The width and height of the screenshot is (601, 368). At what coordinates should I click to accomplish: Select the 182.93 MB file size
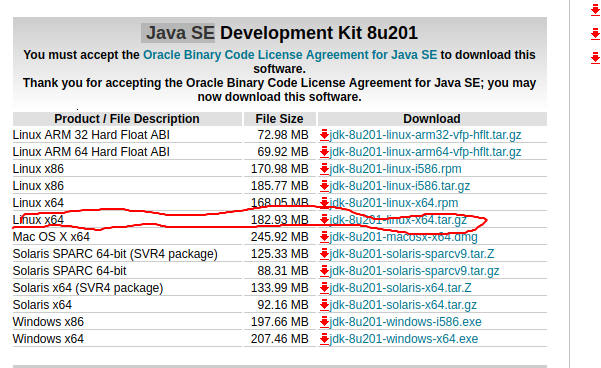click(280, 220)
